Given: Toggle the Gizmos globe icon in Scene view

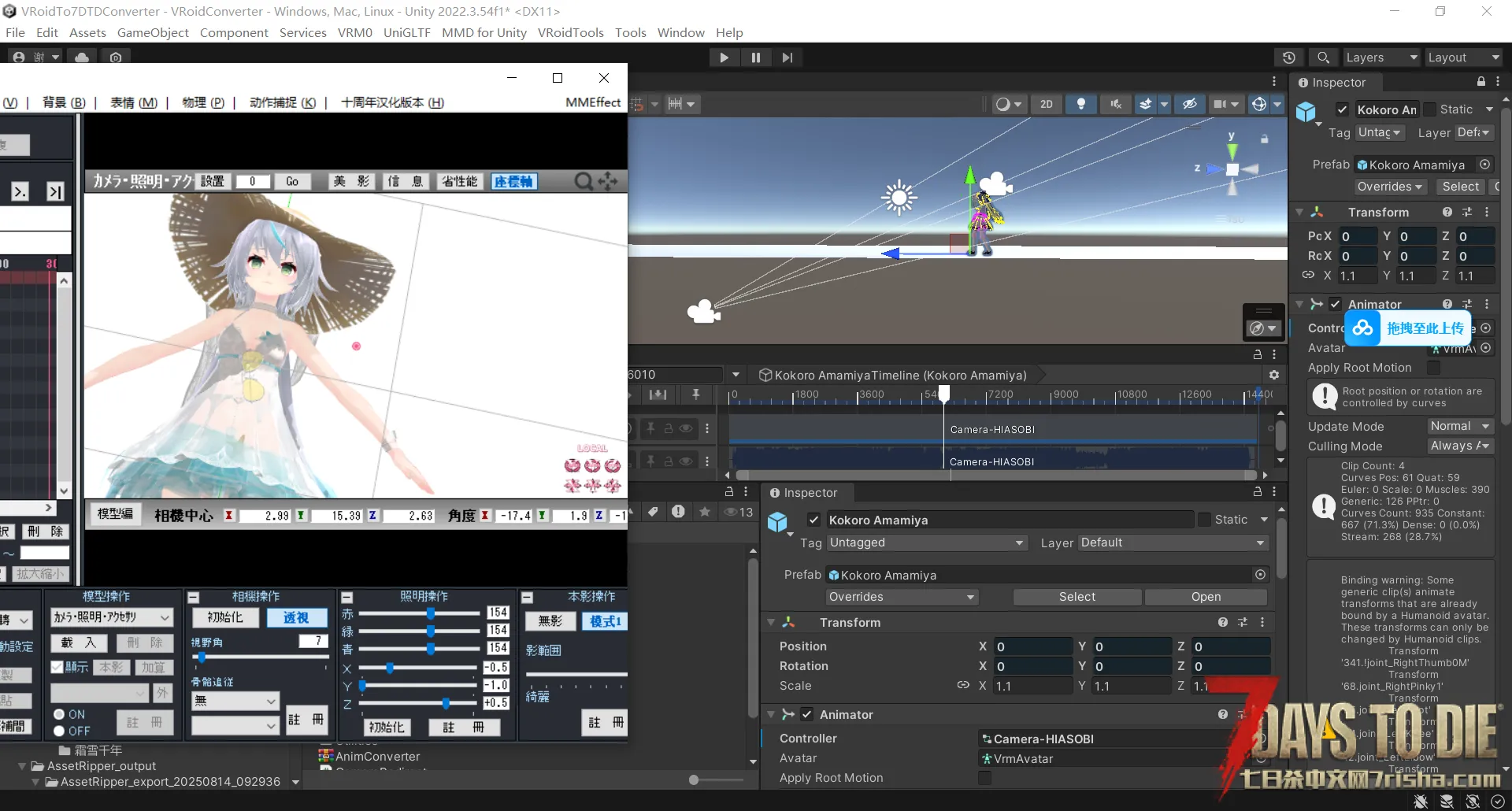Looking at the screenshot, I should pos(1259,104).
